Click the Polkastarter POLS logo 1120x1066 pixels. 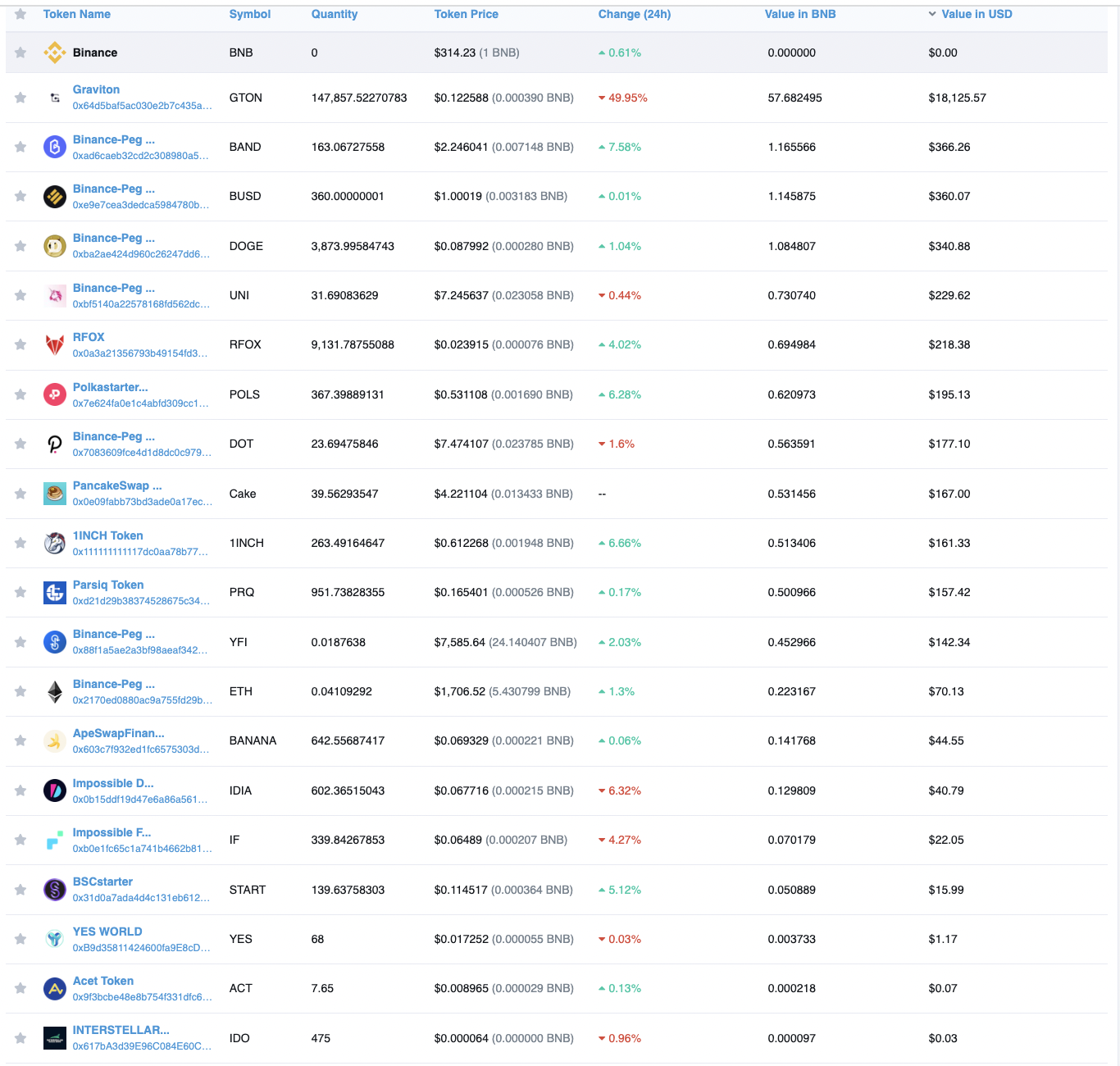(55, 394)
